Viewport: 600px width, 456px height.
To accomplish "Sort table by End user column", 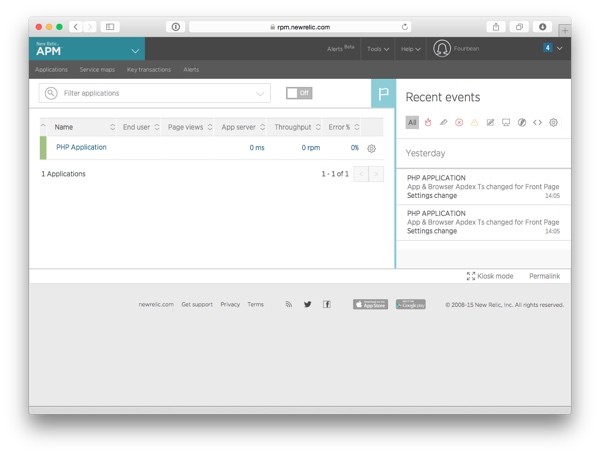I will tap(141, 127).
